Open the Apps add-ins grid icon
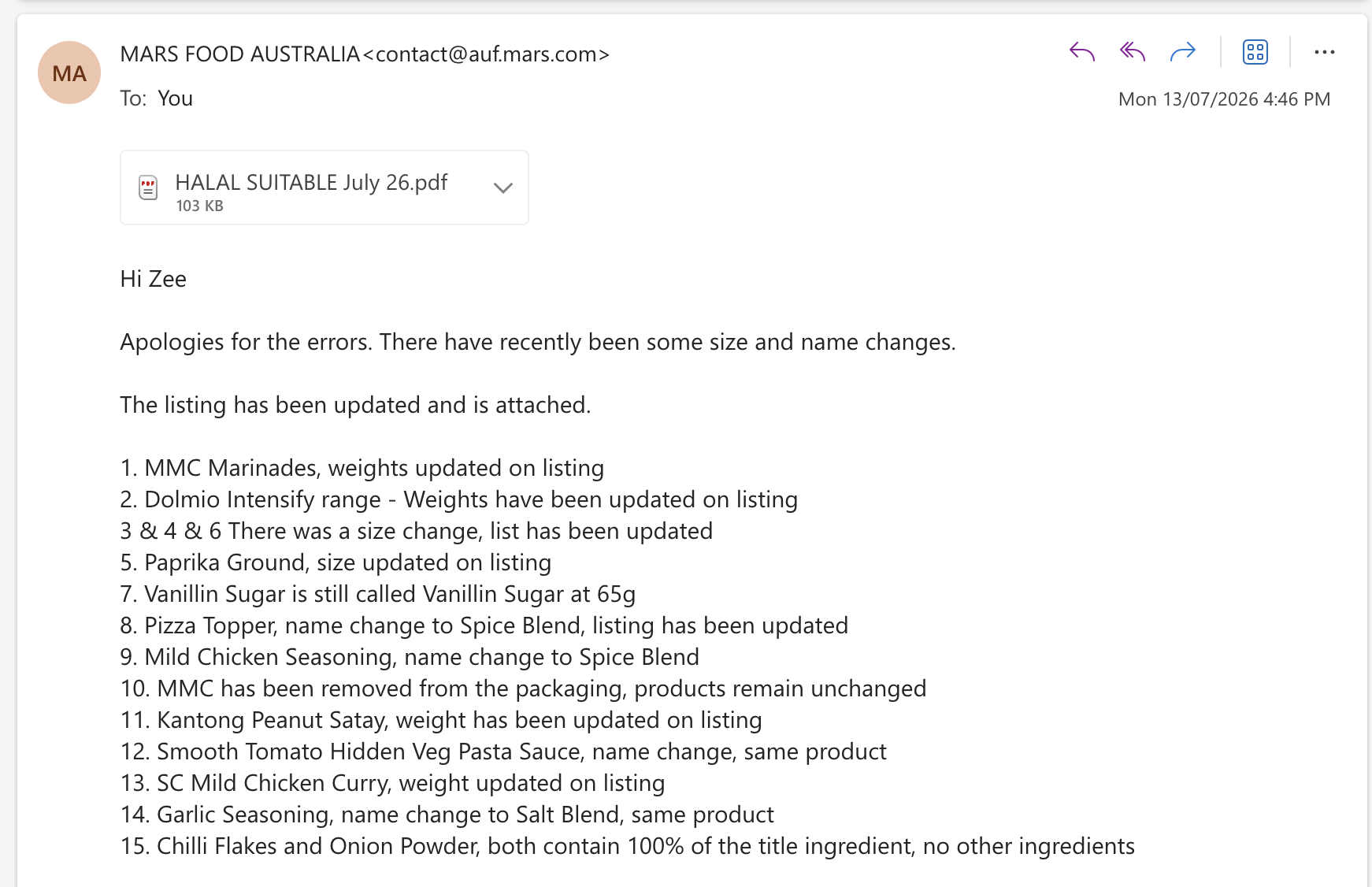Image resolution: width=1372 pixels, height=887 pixels. pyautogui.click(x=1255, y=52)
